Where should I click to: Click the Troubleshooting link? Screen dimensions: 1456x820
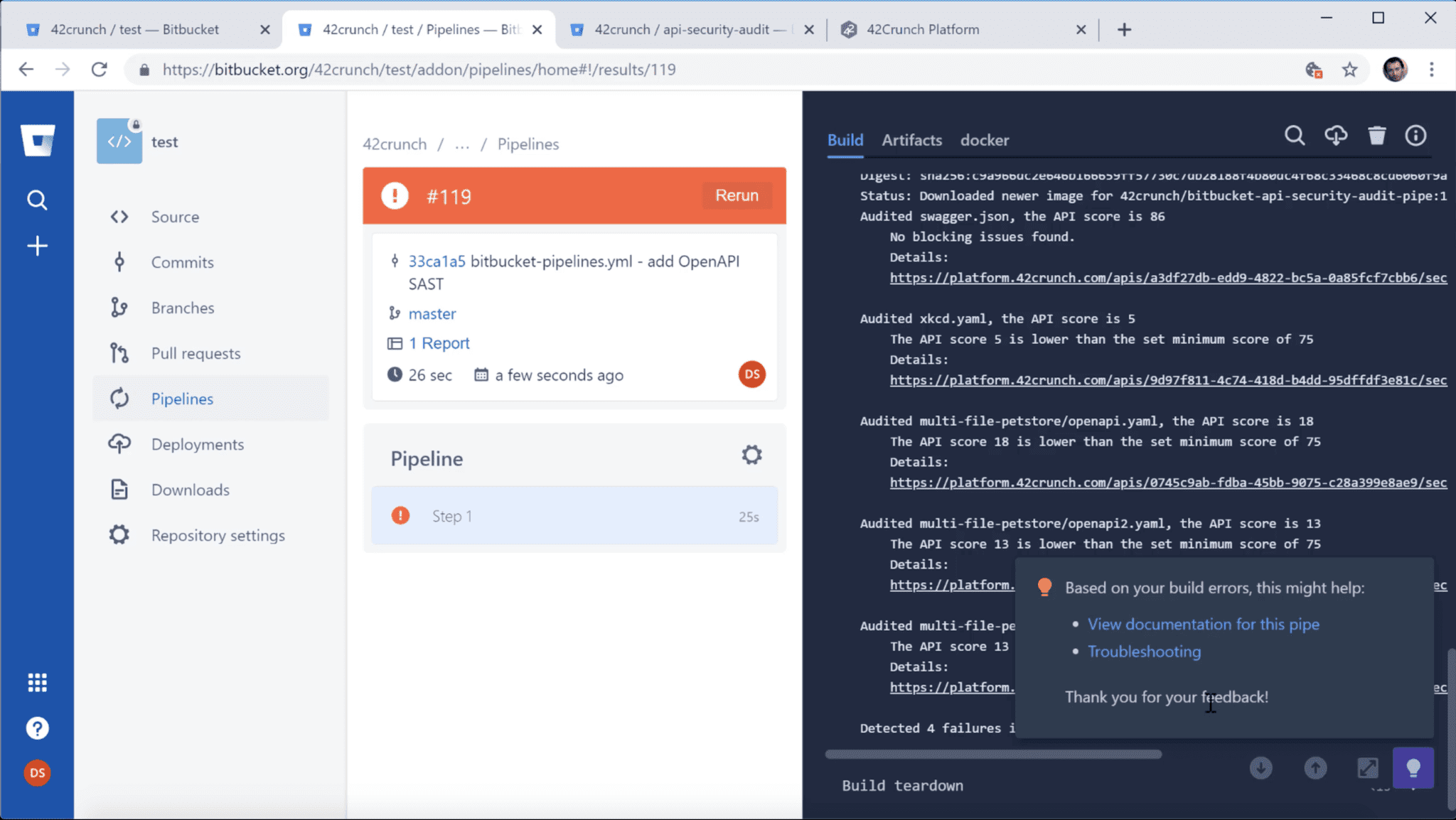click(x=1144, y=652)
